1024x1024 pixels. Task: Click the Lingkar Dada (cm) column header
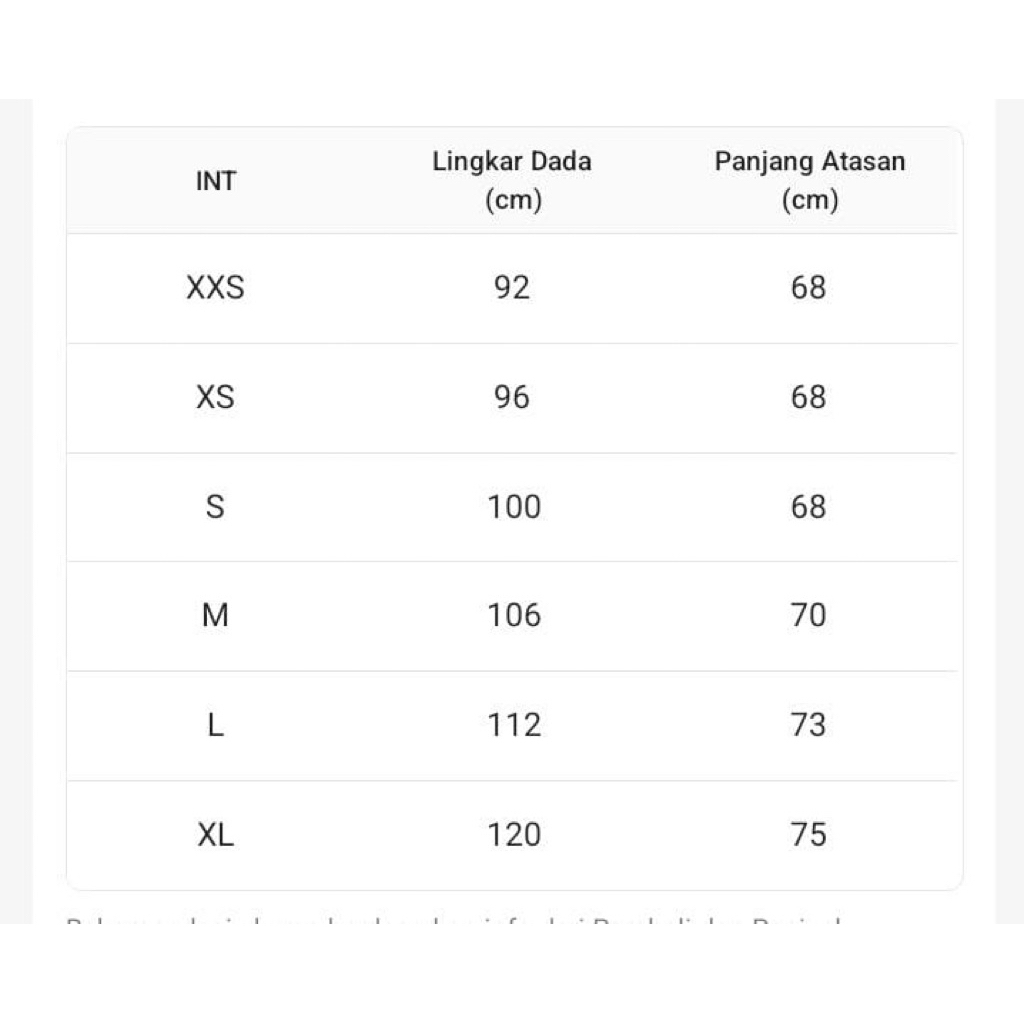pyautogui.click(x=512, y=180)
